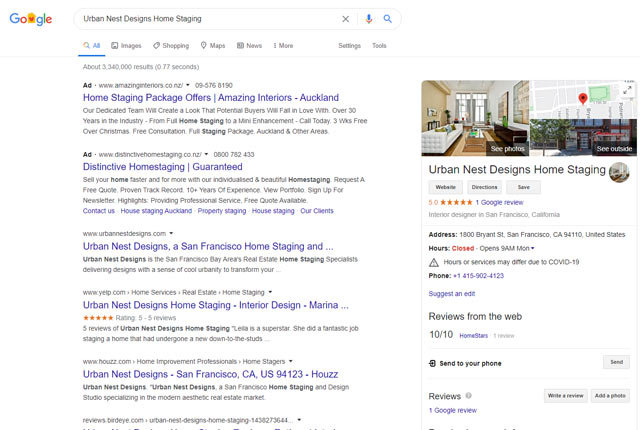This screenshot has height=430, width=640.
Task: Submit search with magnifier icon
Action: pyautogui.click(x=387, y=19)
